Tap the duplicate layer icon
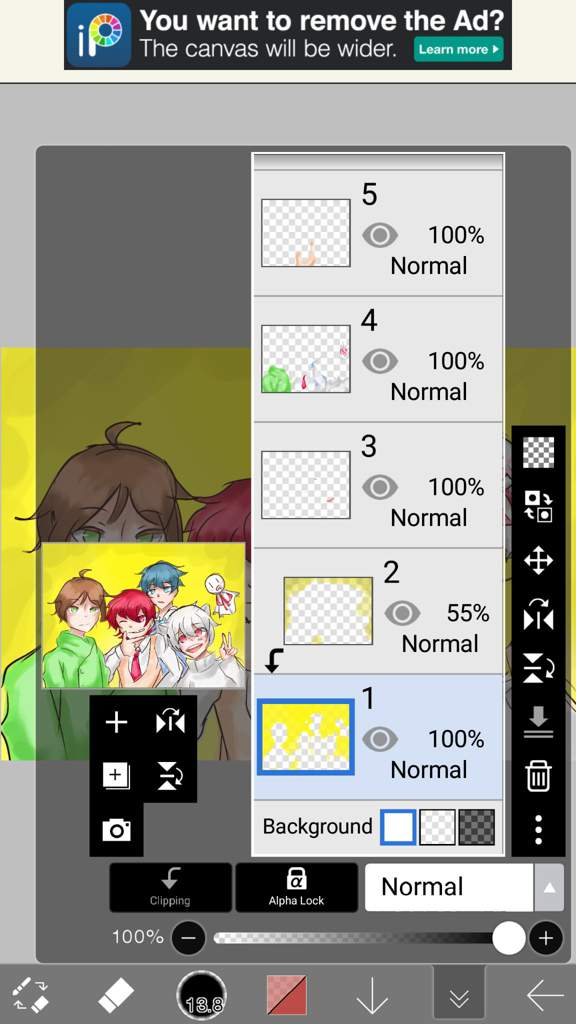The height and width of the screenshot is (1024, 576). click(116, 776)
